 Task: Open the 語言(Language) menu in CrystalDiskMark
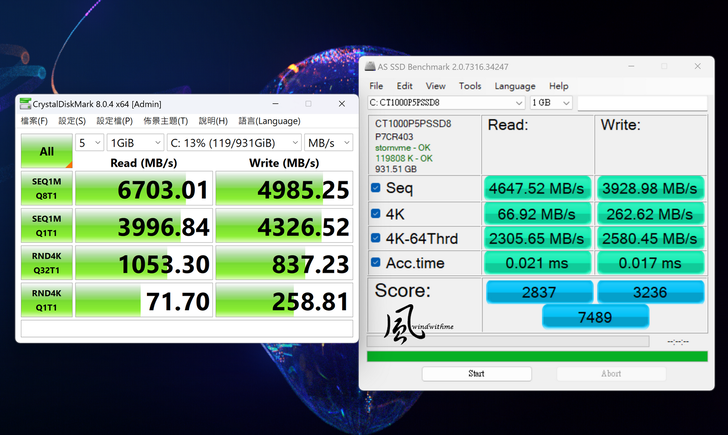[x=267, y=121]
